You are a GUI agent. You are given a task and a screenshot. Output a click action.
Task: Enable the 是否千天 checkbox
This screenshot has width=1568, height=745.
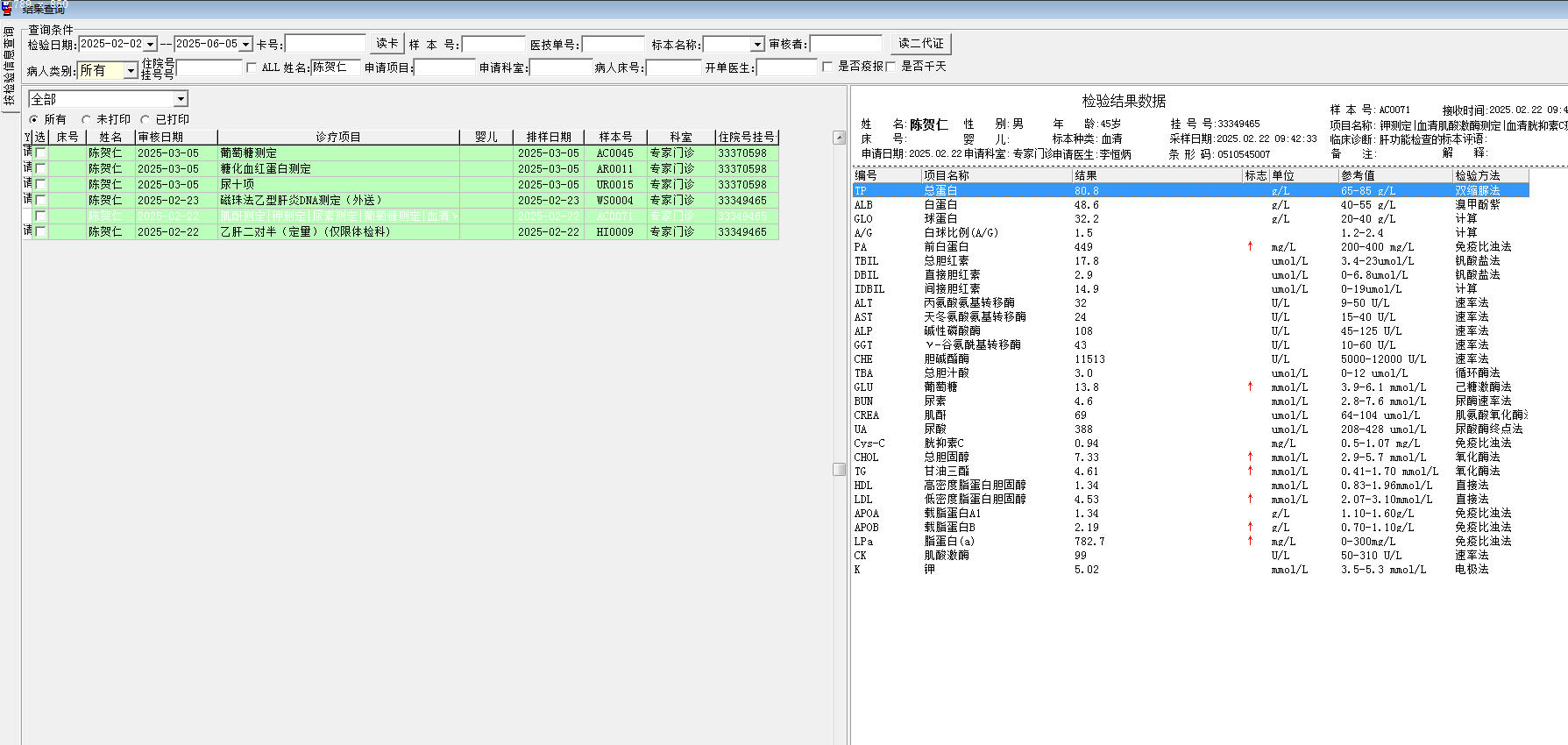[x=890, y=67]
